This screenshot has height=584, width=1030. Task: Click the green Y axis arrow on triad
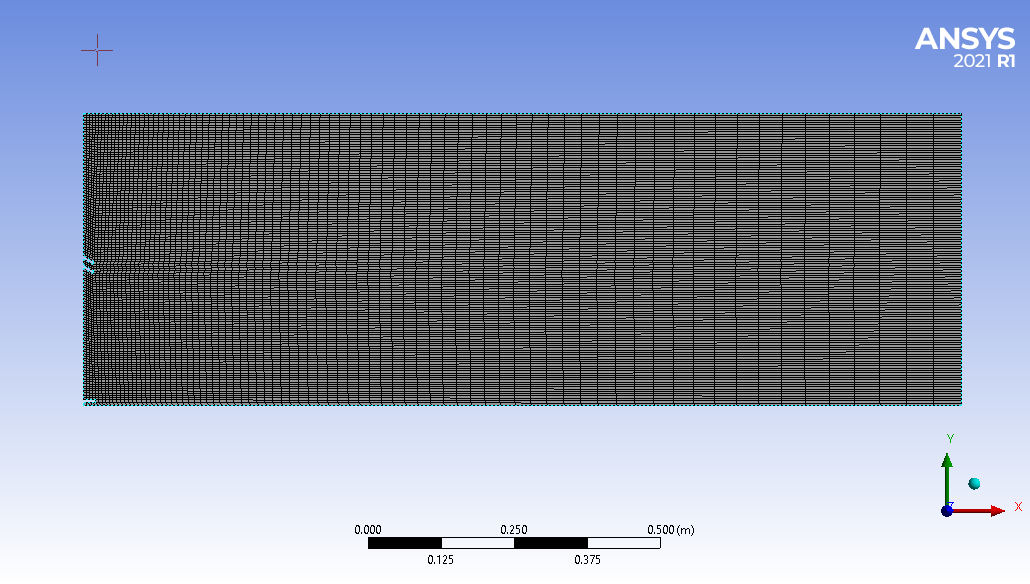tap(947, 468)
